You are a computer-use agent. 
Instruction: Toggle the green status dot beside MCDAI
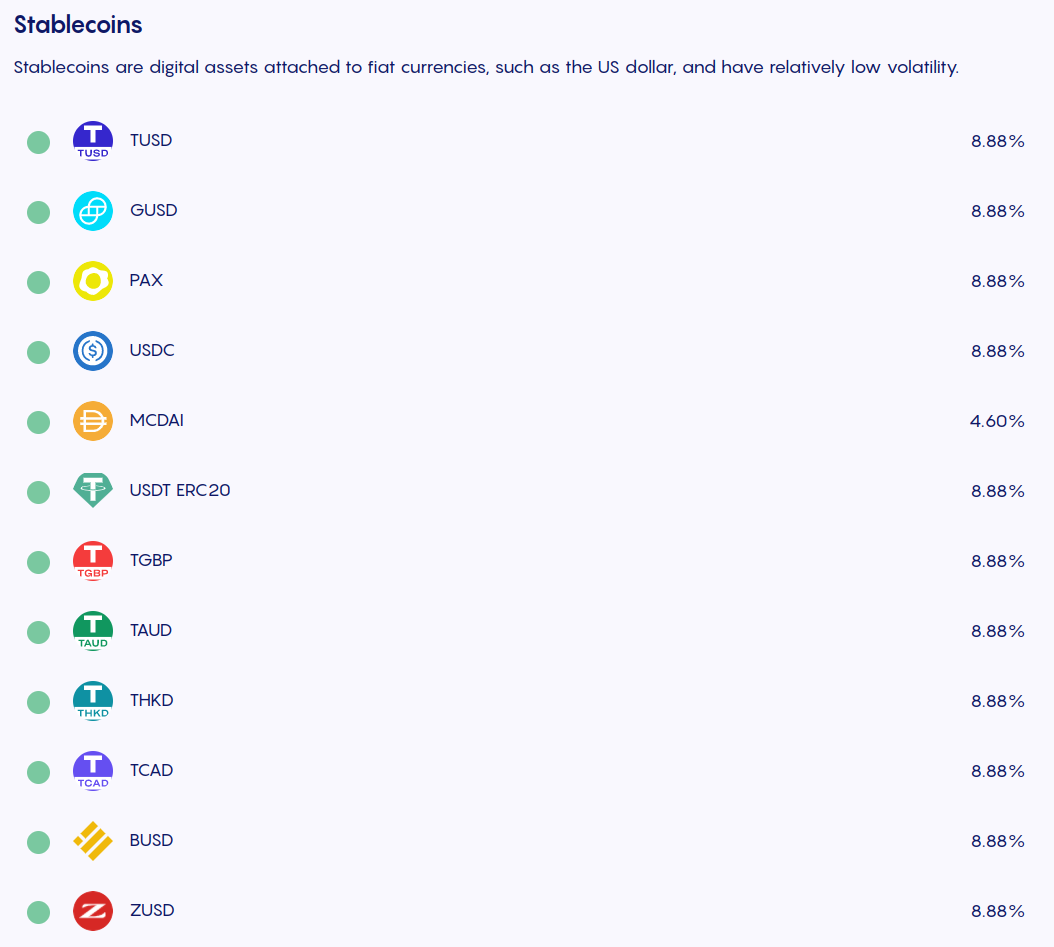click(38, 422)
